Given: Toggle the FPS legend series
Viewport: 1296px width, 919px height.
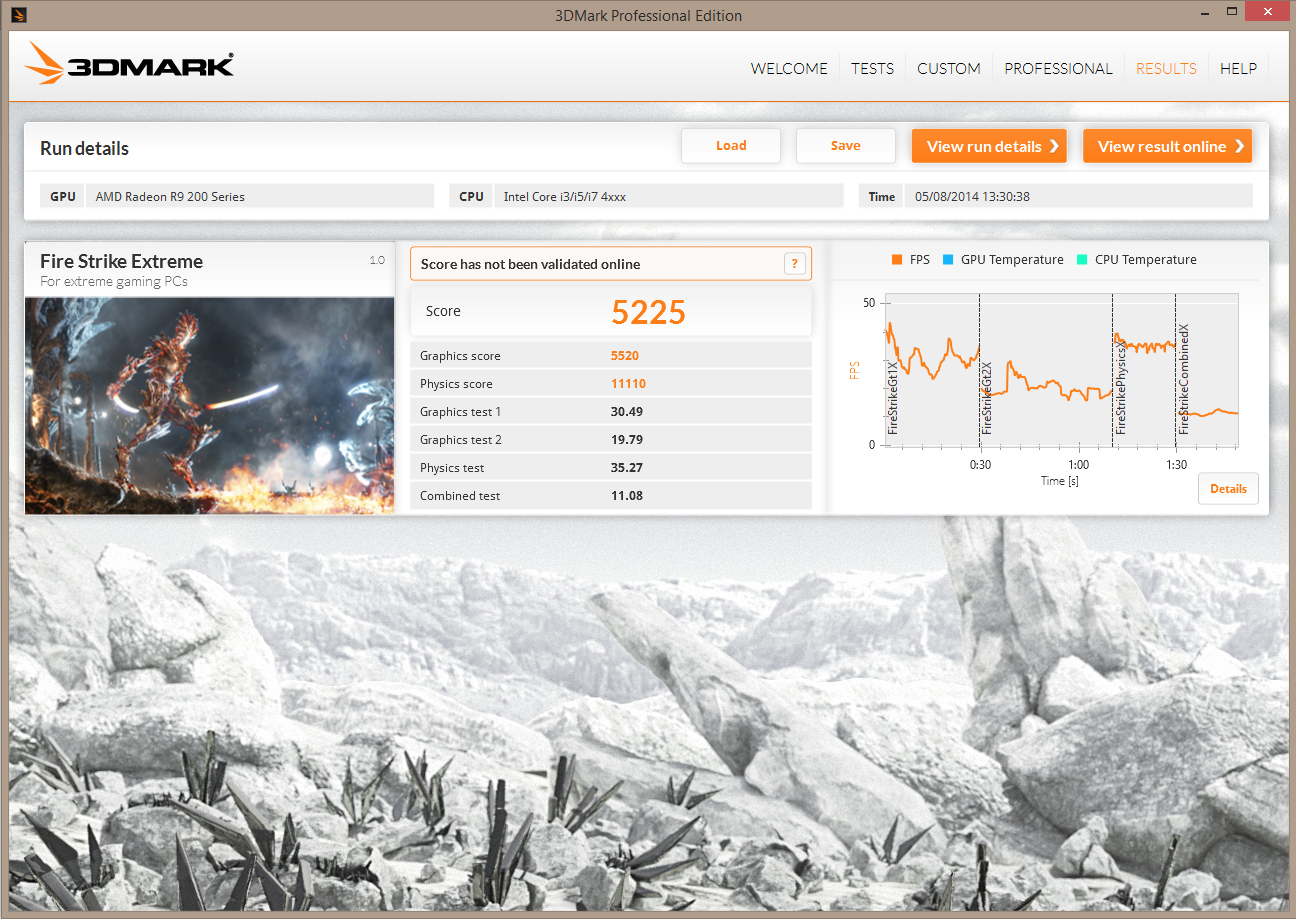Looking at the screenshot, I should click(910, 260).
